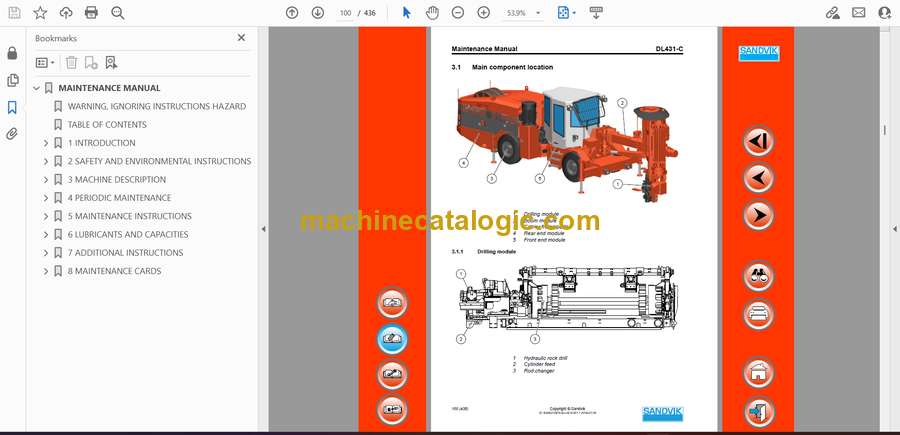Screen dimensions: 900x435
Task: Open bookmarks options menu dropdown
Action: point(45,63)
